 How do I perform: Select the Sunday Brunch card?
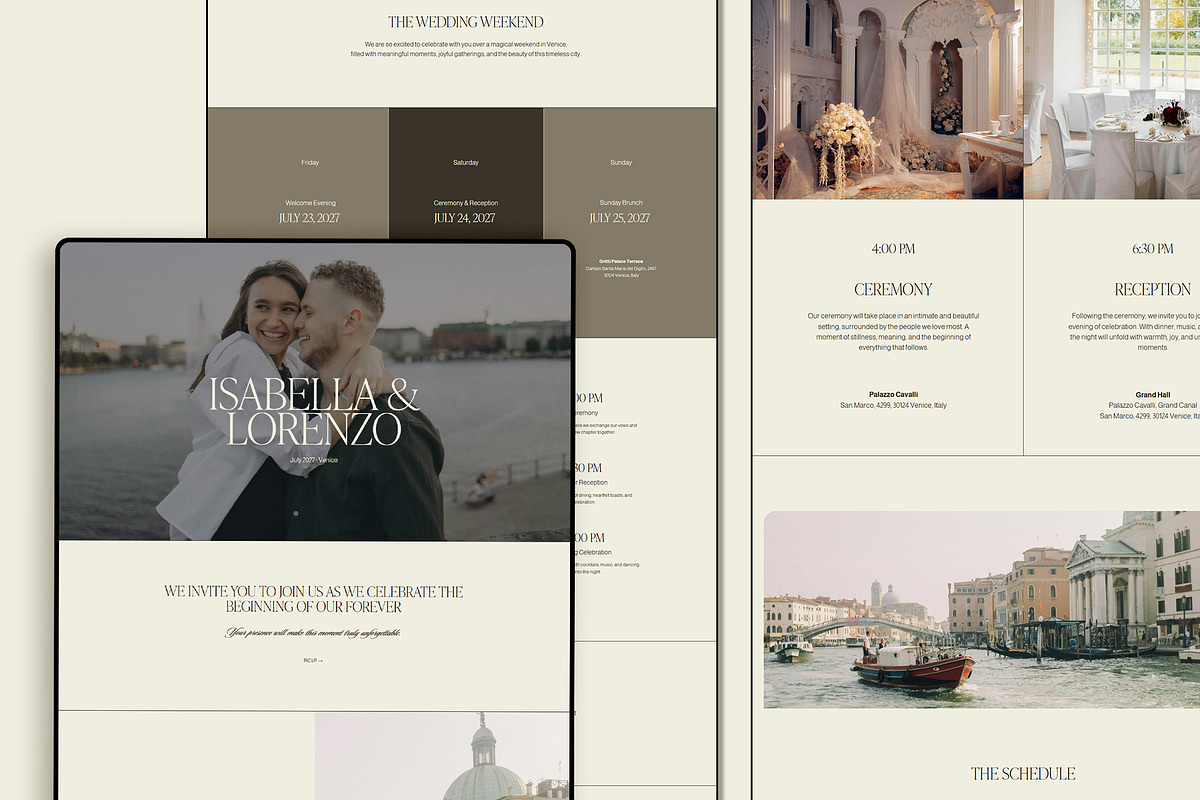pyautogui.click(x=630, y=222)
